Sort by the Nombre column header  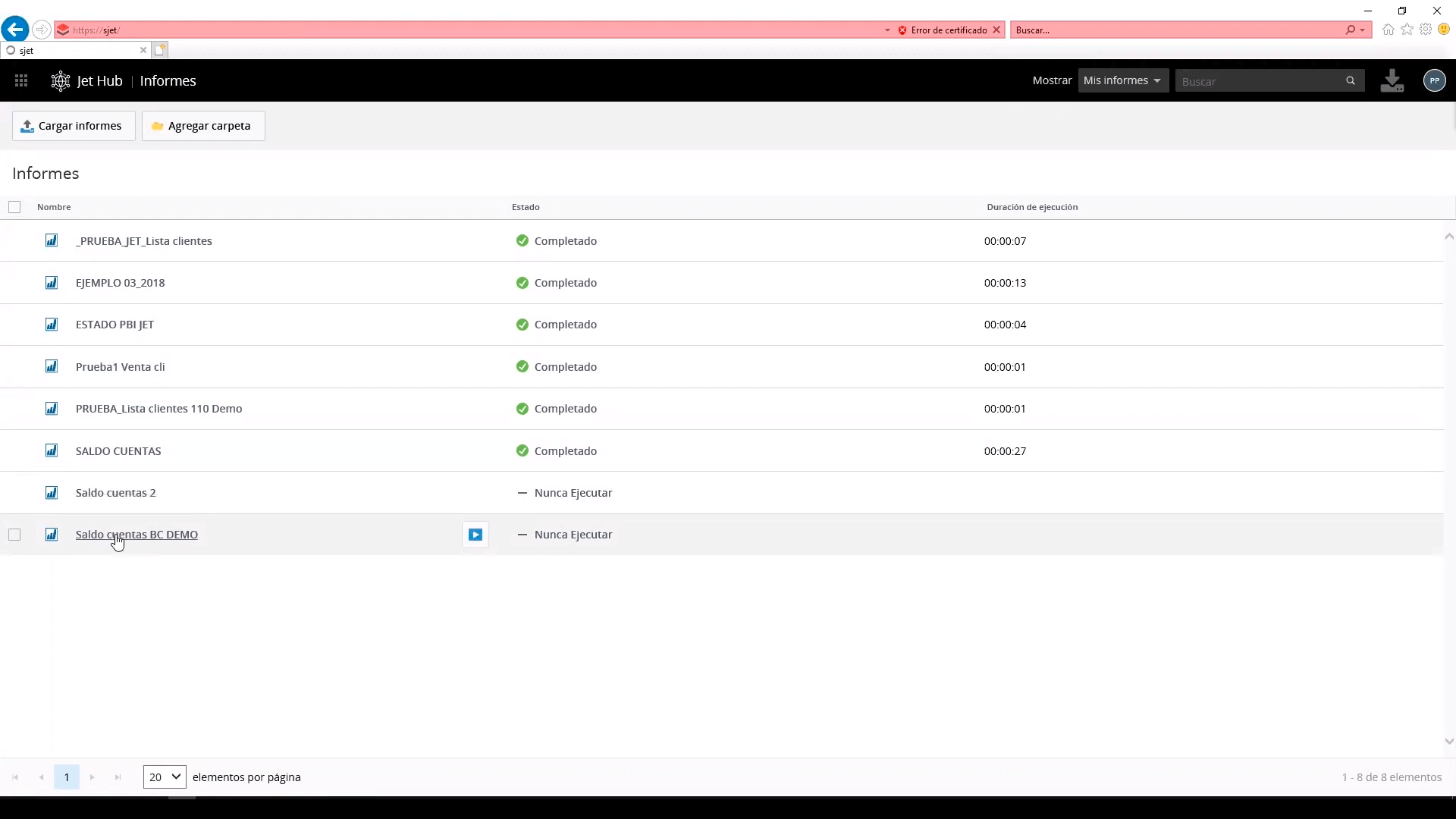[x=54, y=207]
